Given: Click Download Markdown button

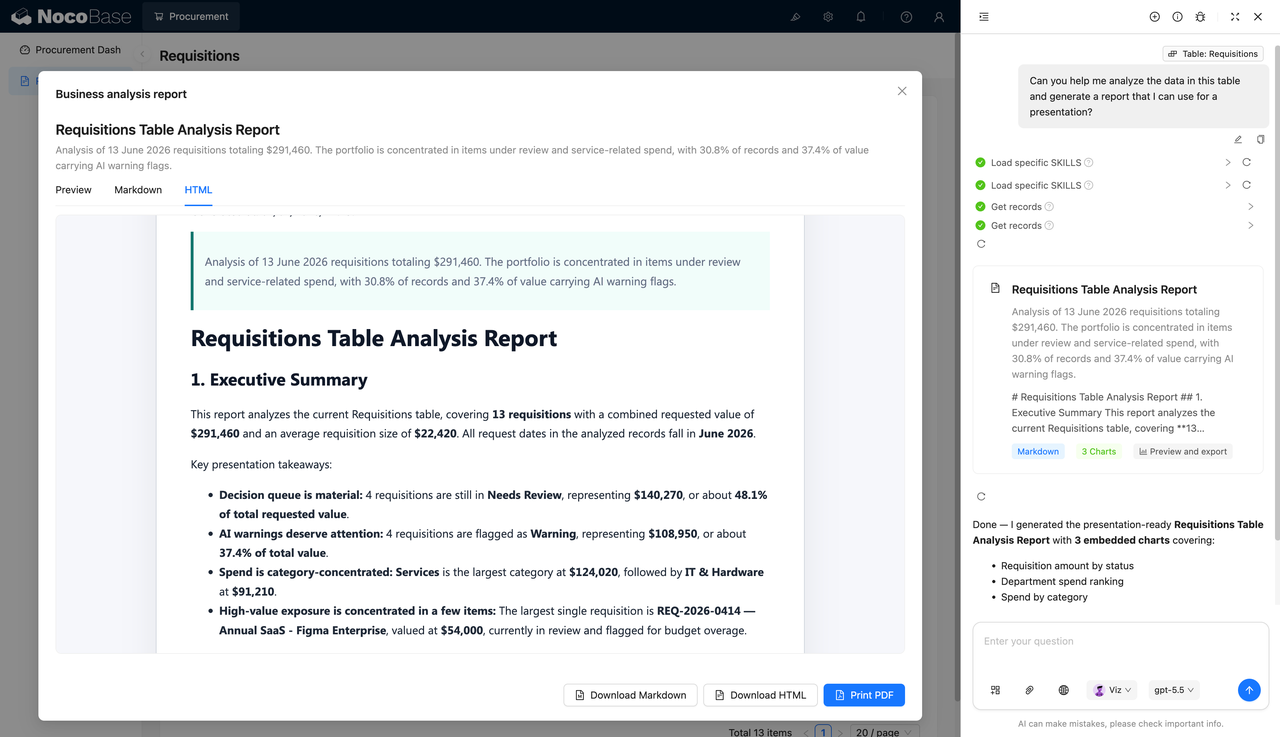Looking at the screenshot, I should click(630, 695).
